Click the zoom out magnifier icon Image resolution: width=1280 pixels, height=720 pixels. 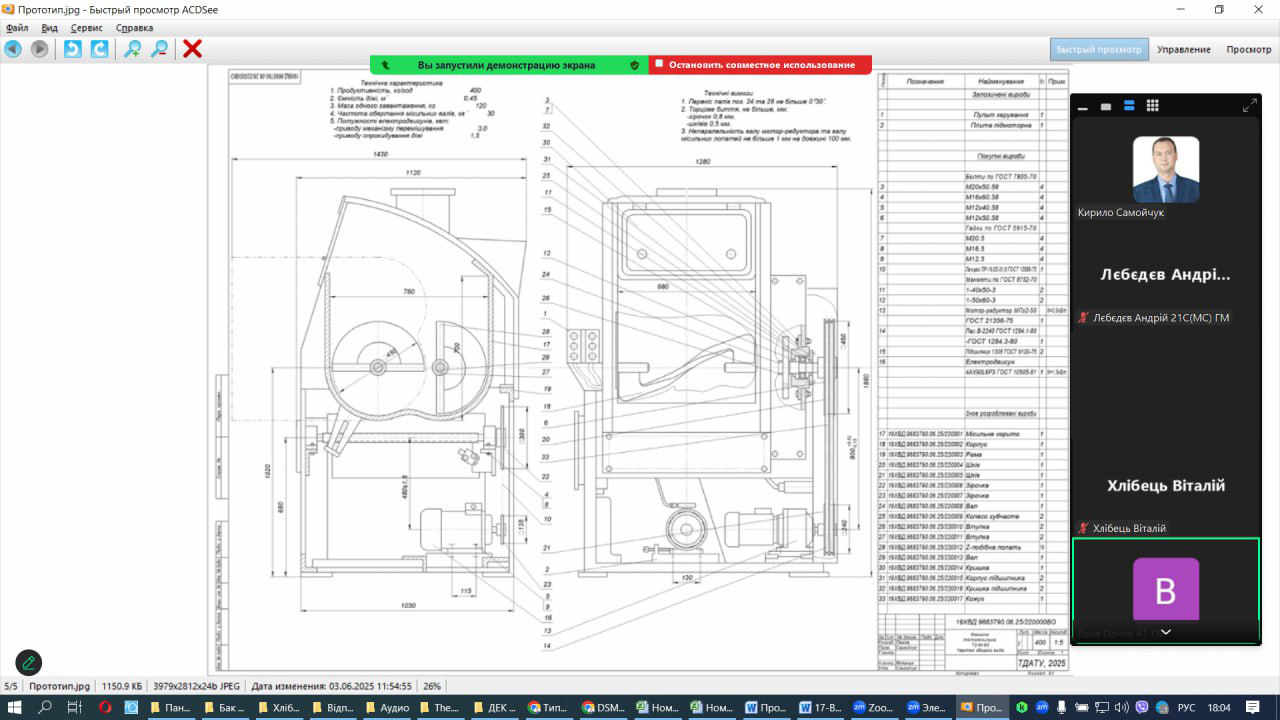(159, 49)
